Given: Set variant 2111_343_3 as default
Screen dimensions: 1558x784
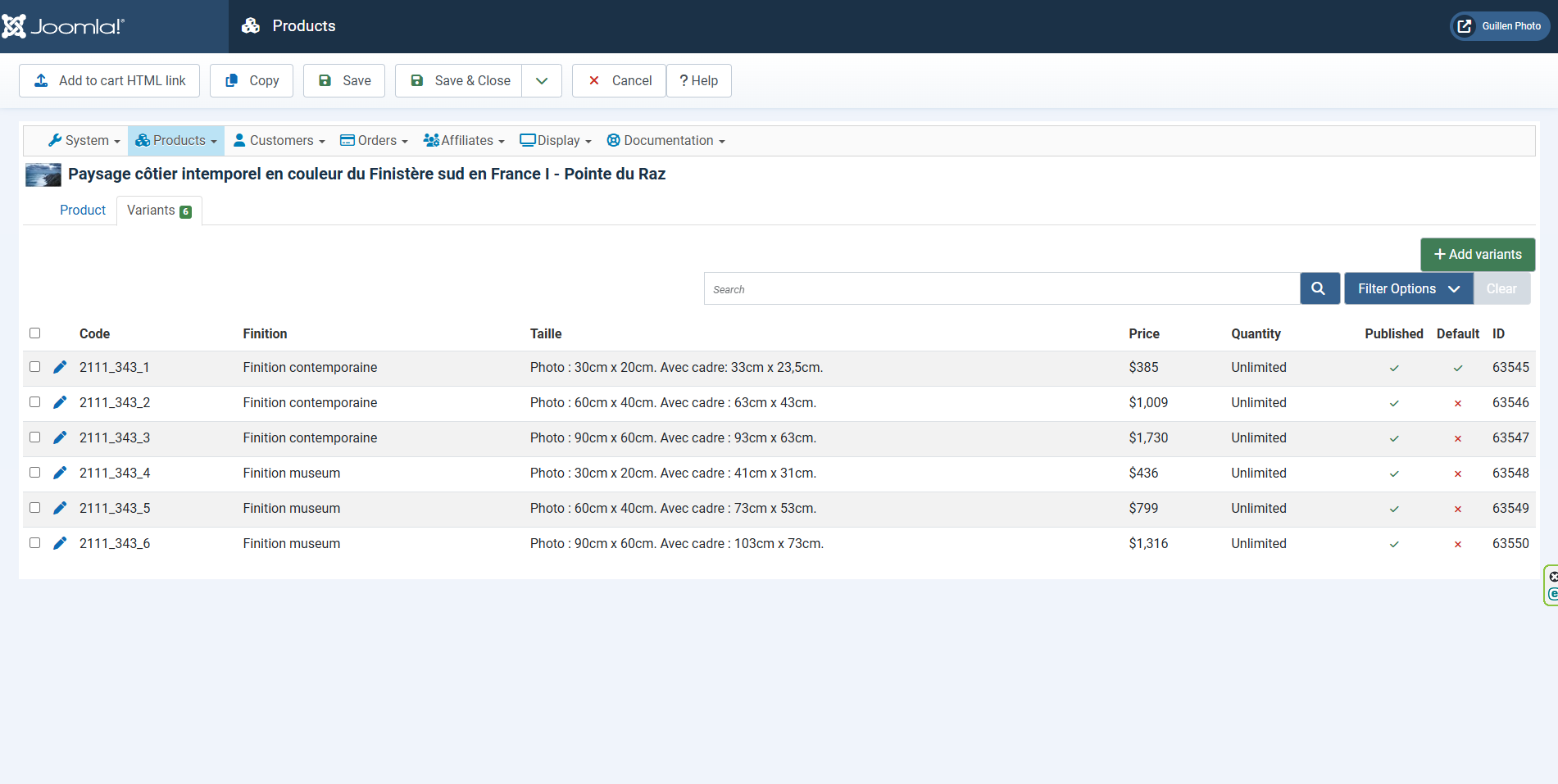Looking at the screenshot, I should coord(1457,438).
